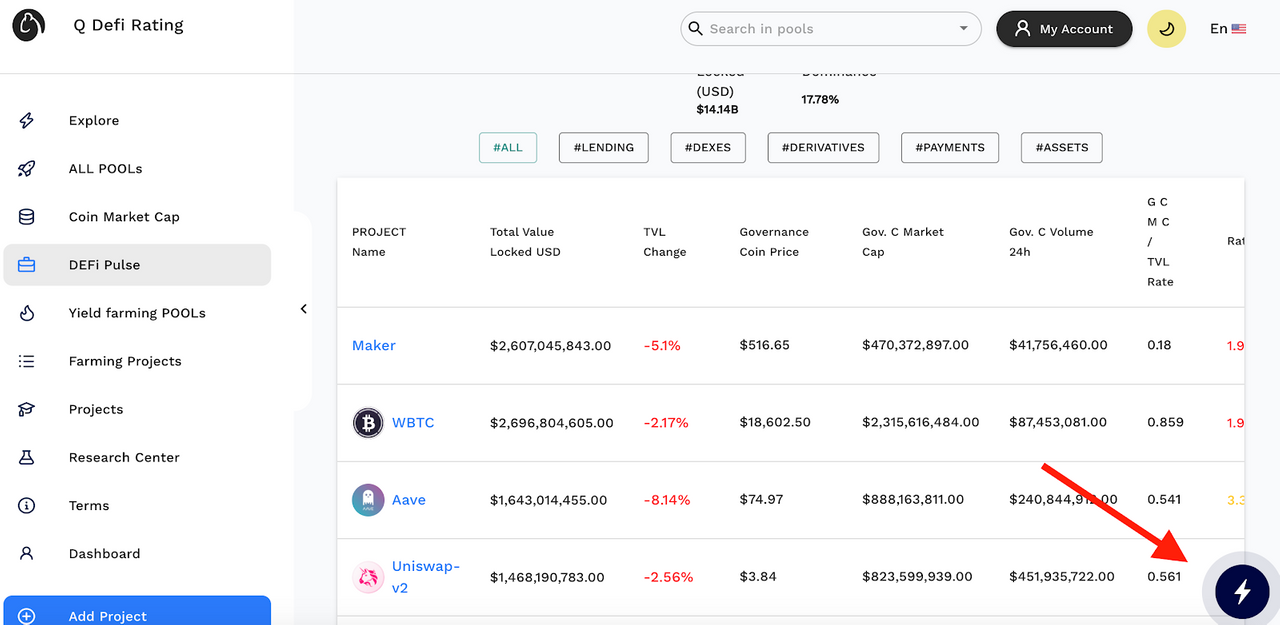The height and width of the screenshot is (625, 1280).
Task: Select the #DERIVATIVES filter tag
Action: [x=823, y=147]
